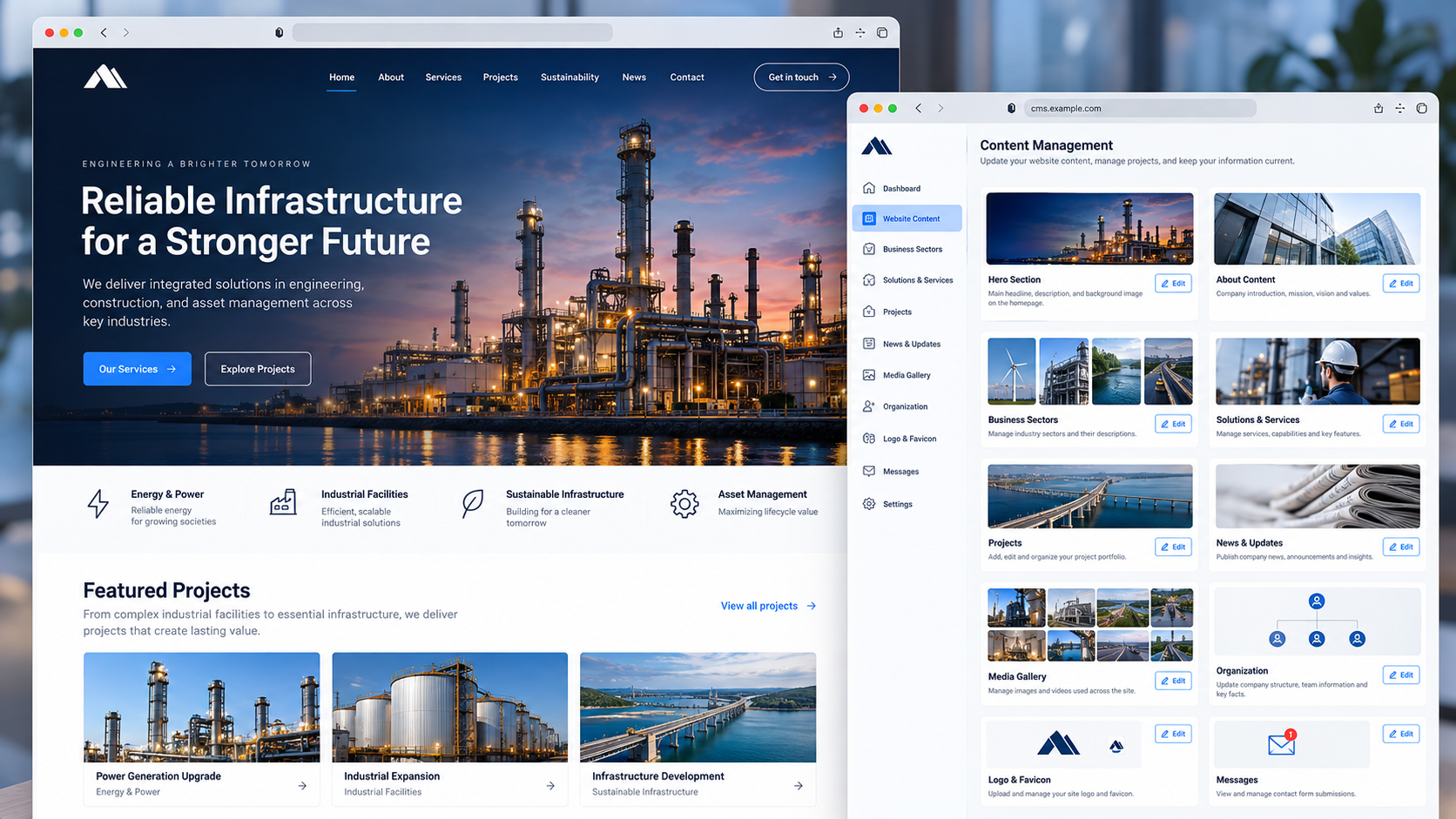
Task: Open News in website navigation
Action: tap(634, 77)
